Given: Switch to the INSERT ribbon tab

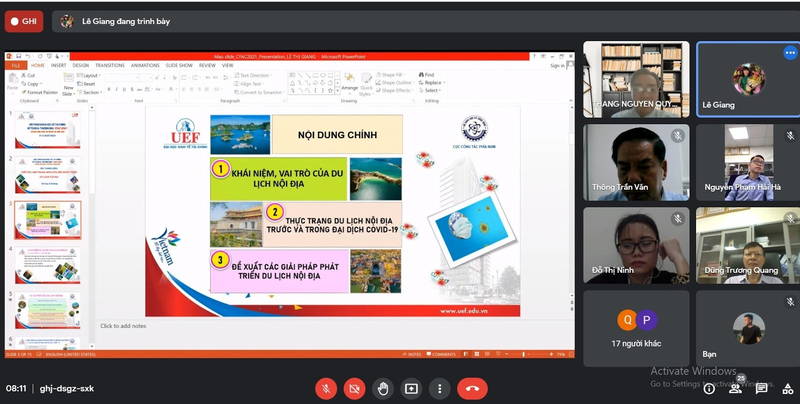Looking at the screenshot, I should (59, 65).
